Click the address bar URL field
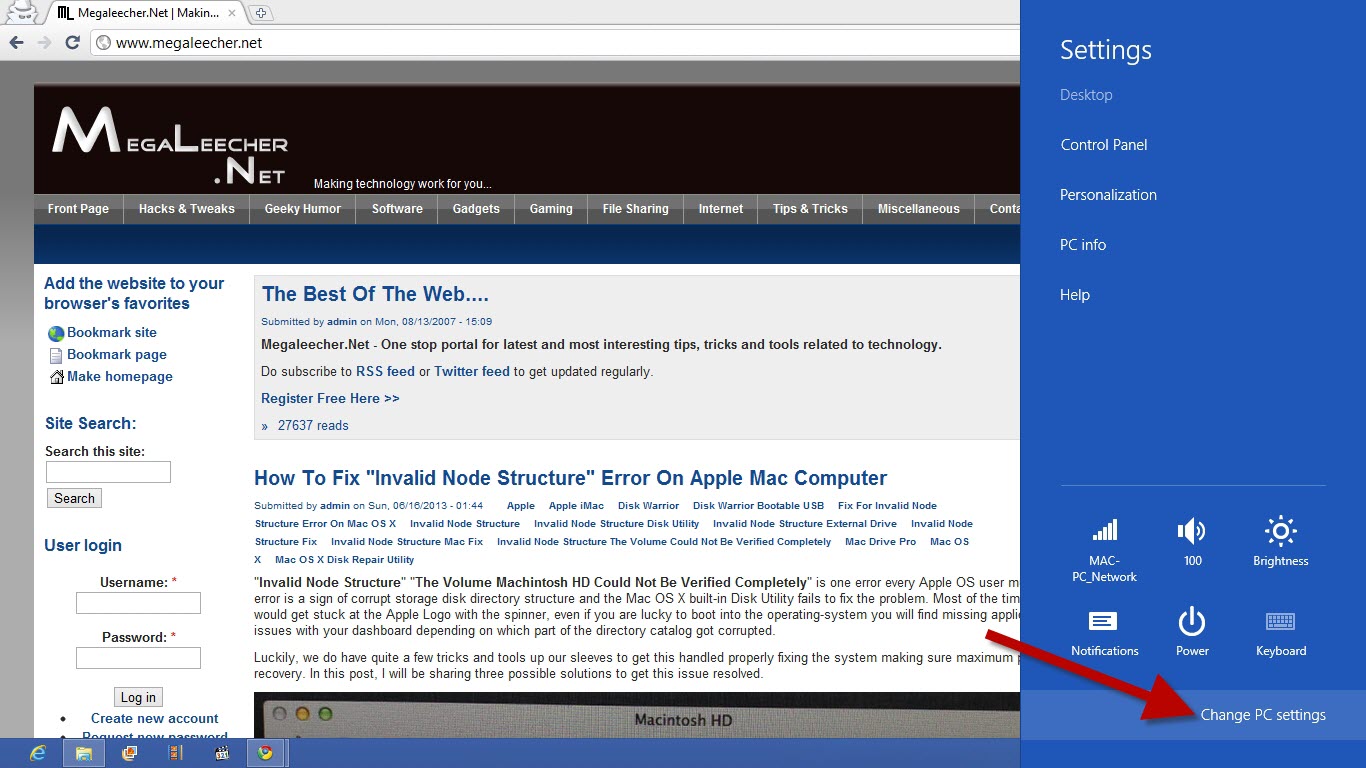This screenshot has height=768, width=1366. pyautogui.click(x=555, y=43)
